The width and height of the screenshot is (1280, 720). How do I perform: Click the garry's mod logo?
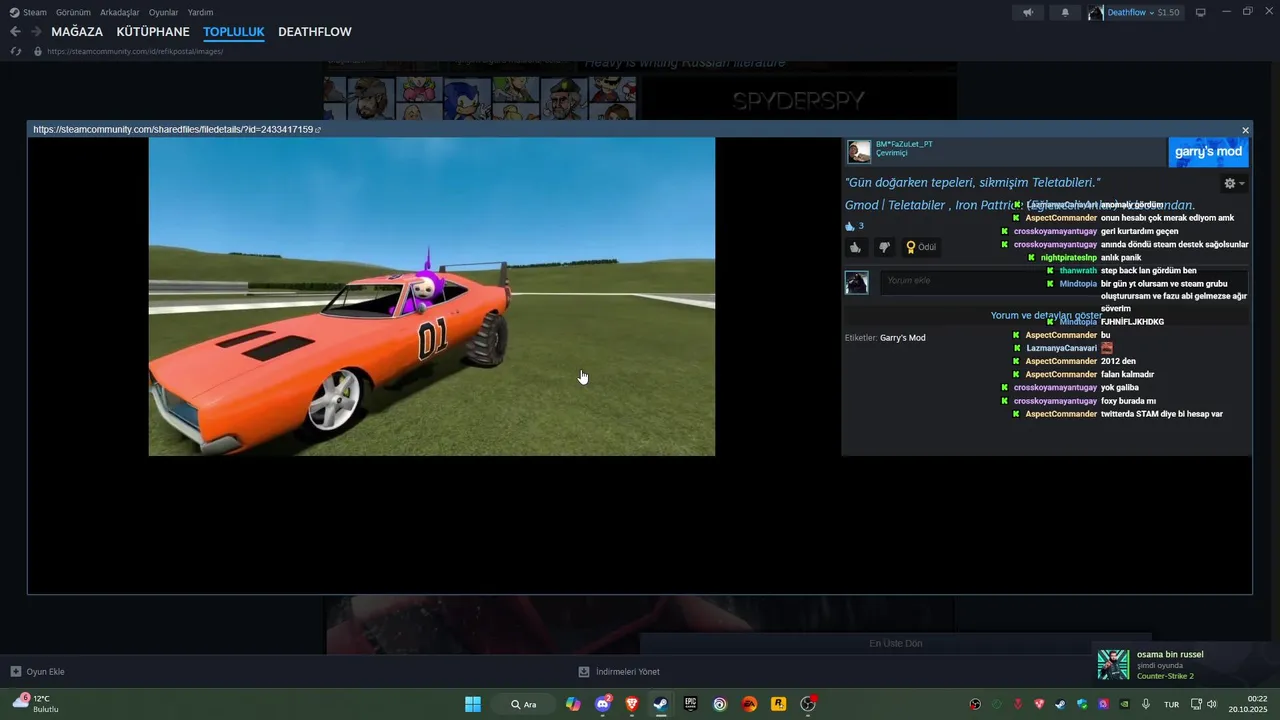1208,152
